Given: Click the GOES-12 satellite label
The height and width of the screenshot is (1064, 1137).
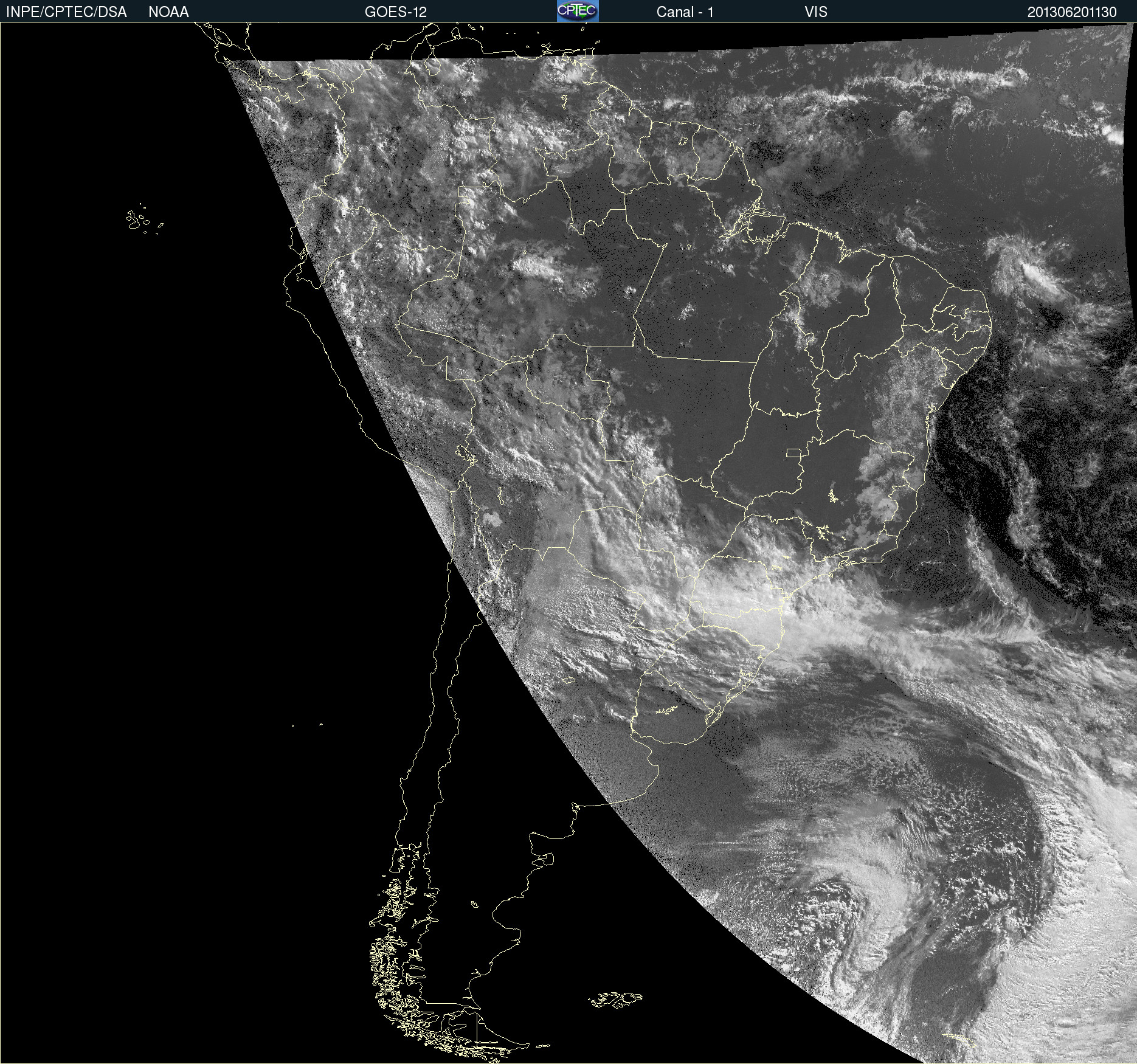Looking at the screenshot, I should coord(396,12).
